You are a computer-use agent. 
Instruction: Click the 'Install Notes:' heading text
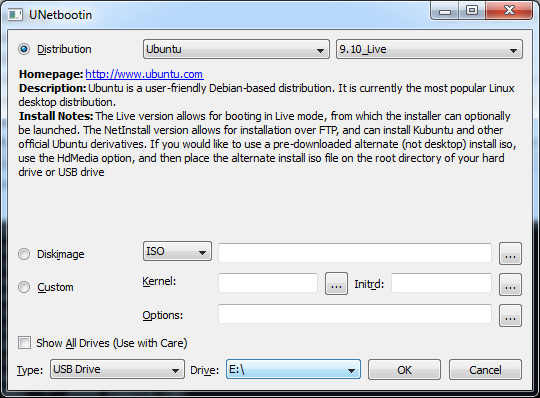(56, 116)
